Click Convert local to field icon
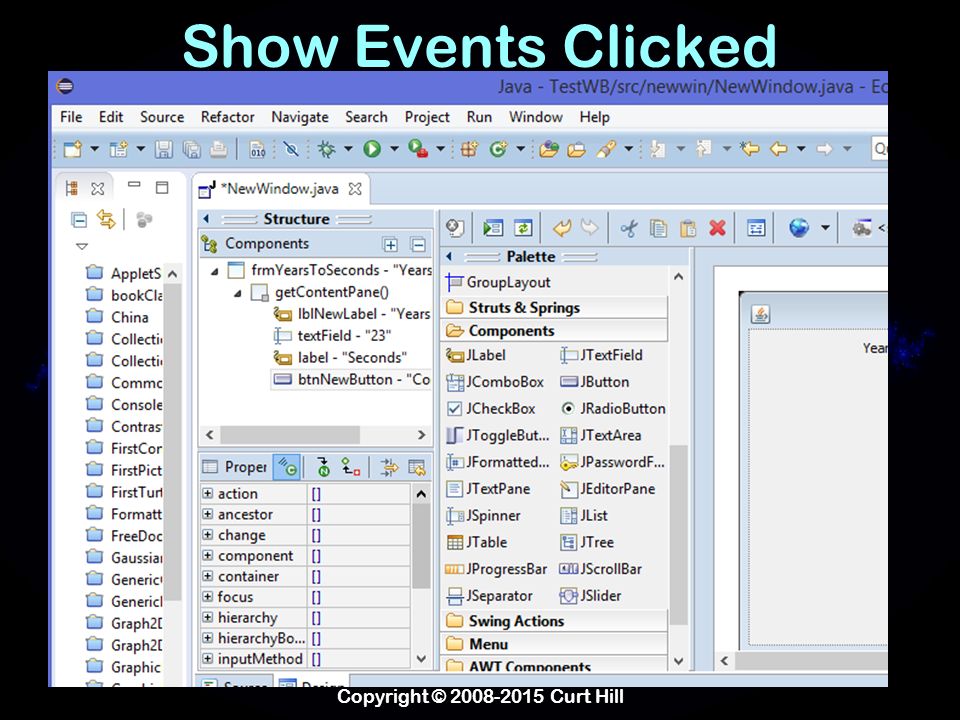This screenshot has height=720, width=960. tap(351, 467)
